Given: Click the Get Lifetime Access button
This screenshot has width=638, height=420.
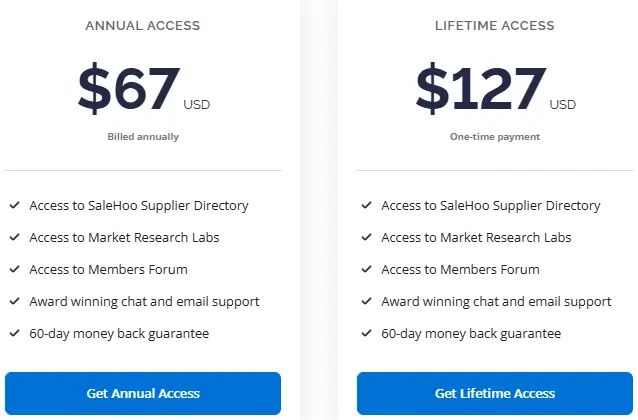Looking at the screenshot, I should pos(494,393).
